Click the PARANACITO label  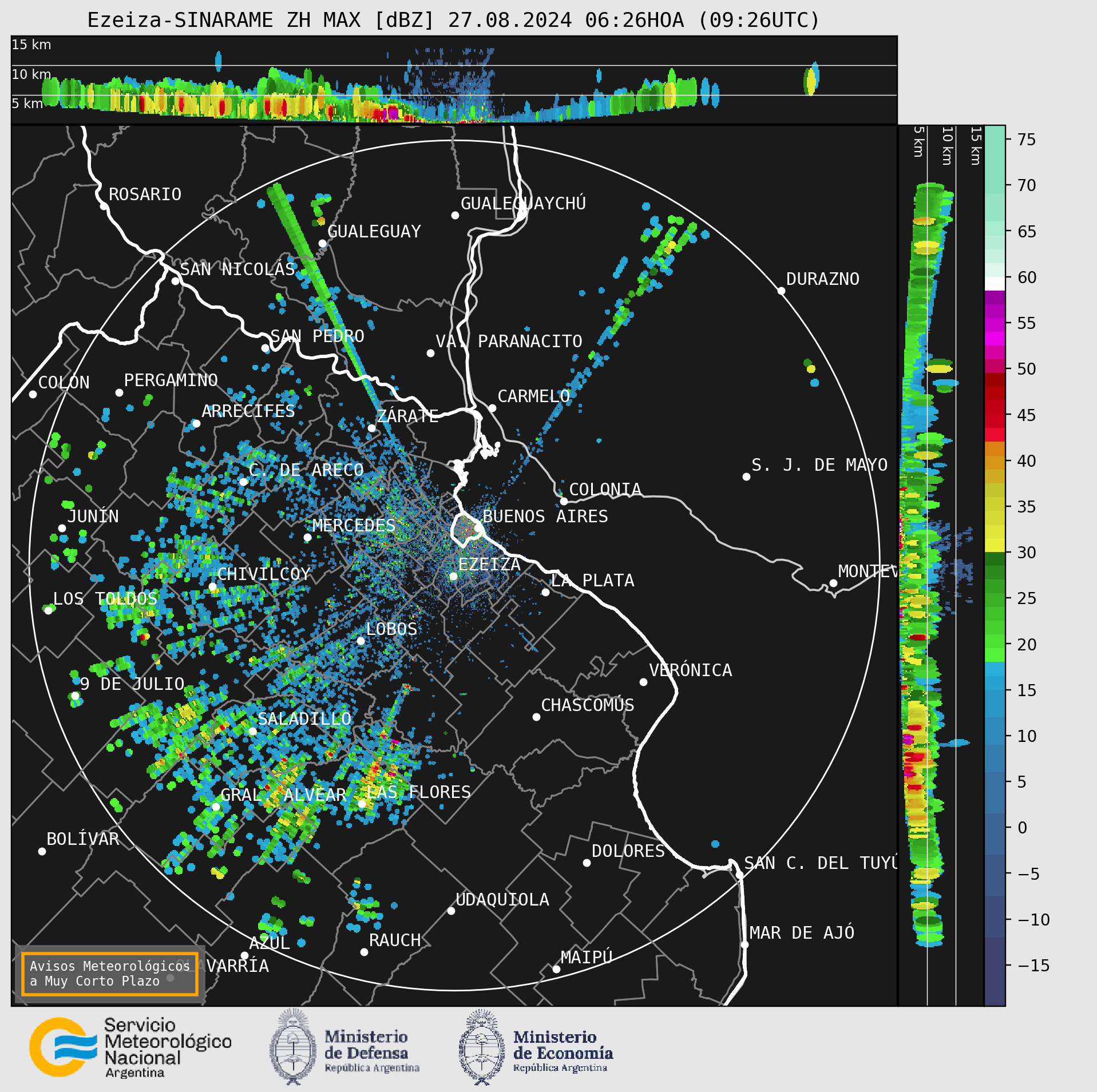[530, 342]
